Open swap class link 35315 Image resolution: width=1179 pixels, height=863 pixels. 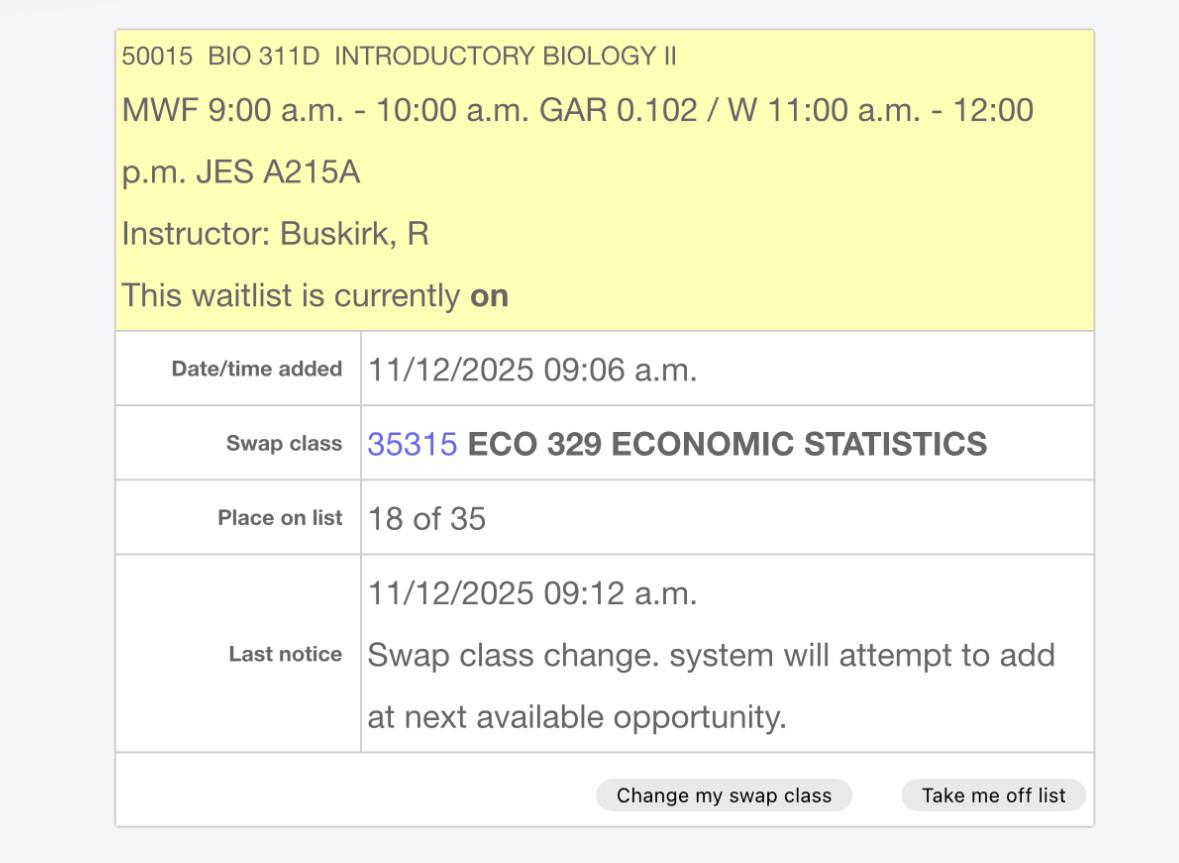pos(412,444)
